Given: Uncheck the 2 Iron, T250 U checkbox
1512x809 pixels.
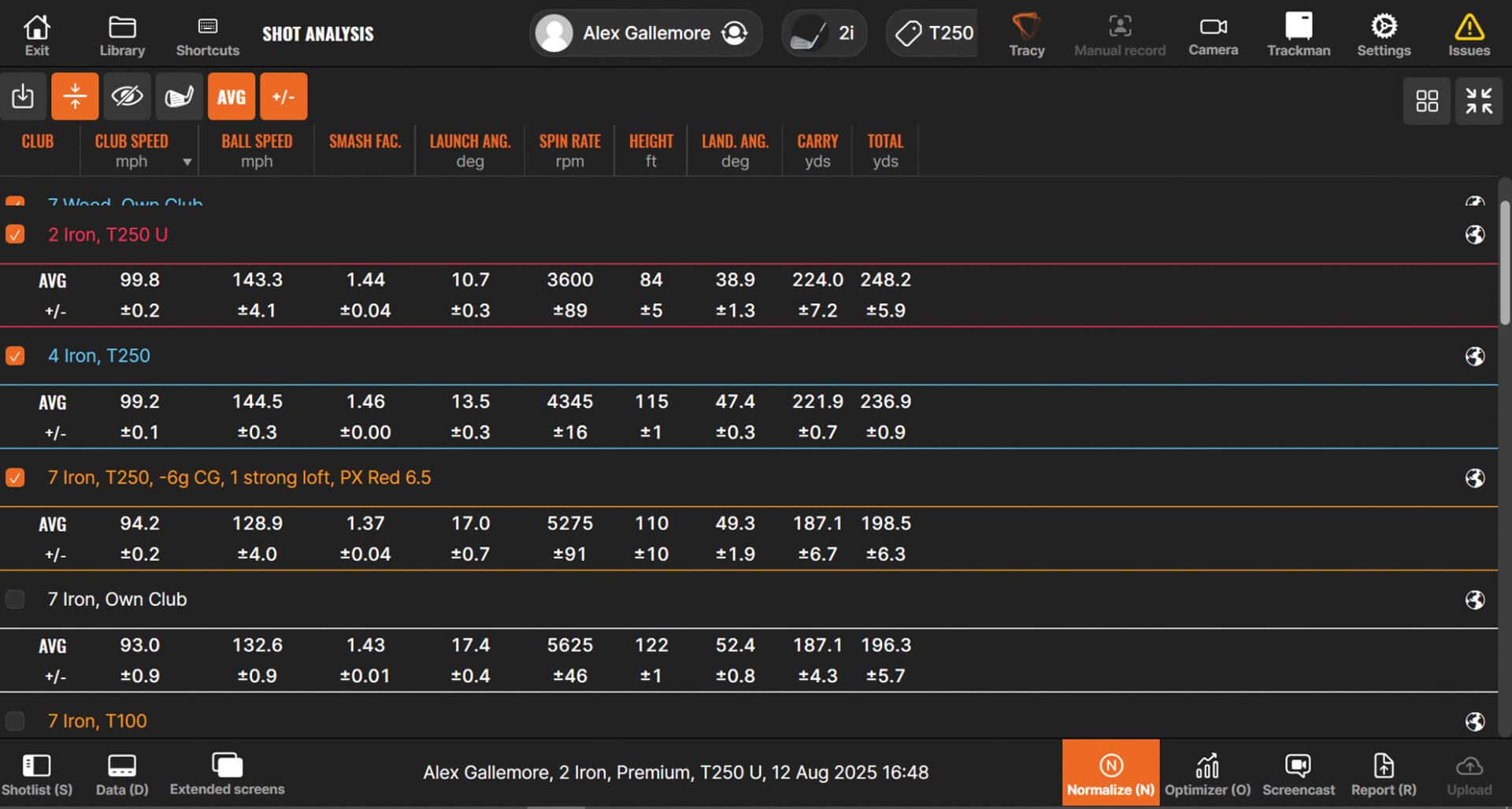Looking at the screenshot, I should (x=15, y=235).
